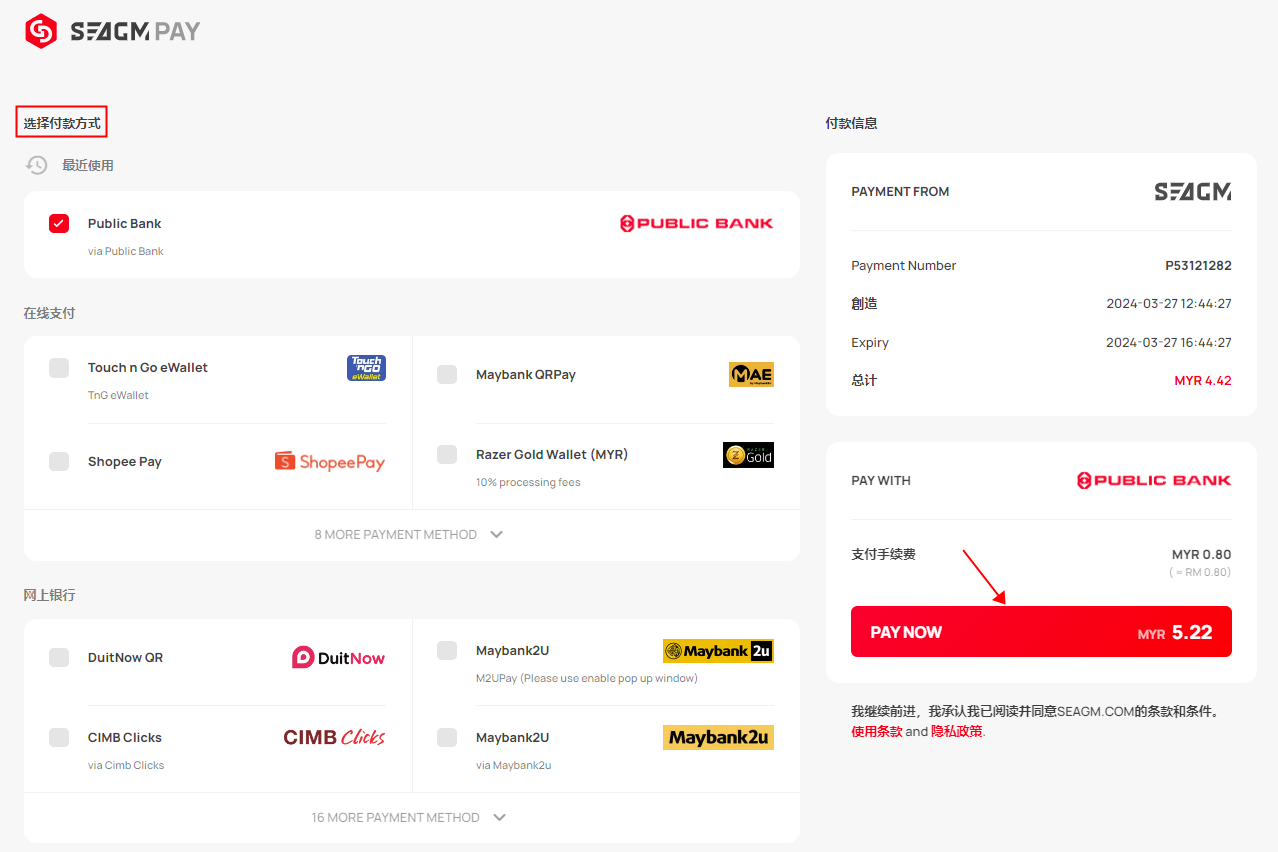Click the 在线支付 section heading
The height and width of the screenshot is (852, 1278).
[49, 313]
